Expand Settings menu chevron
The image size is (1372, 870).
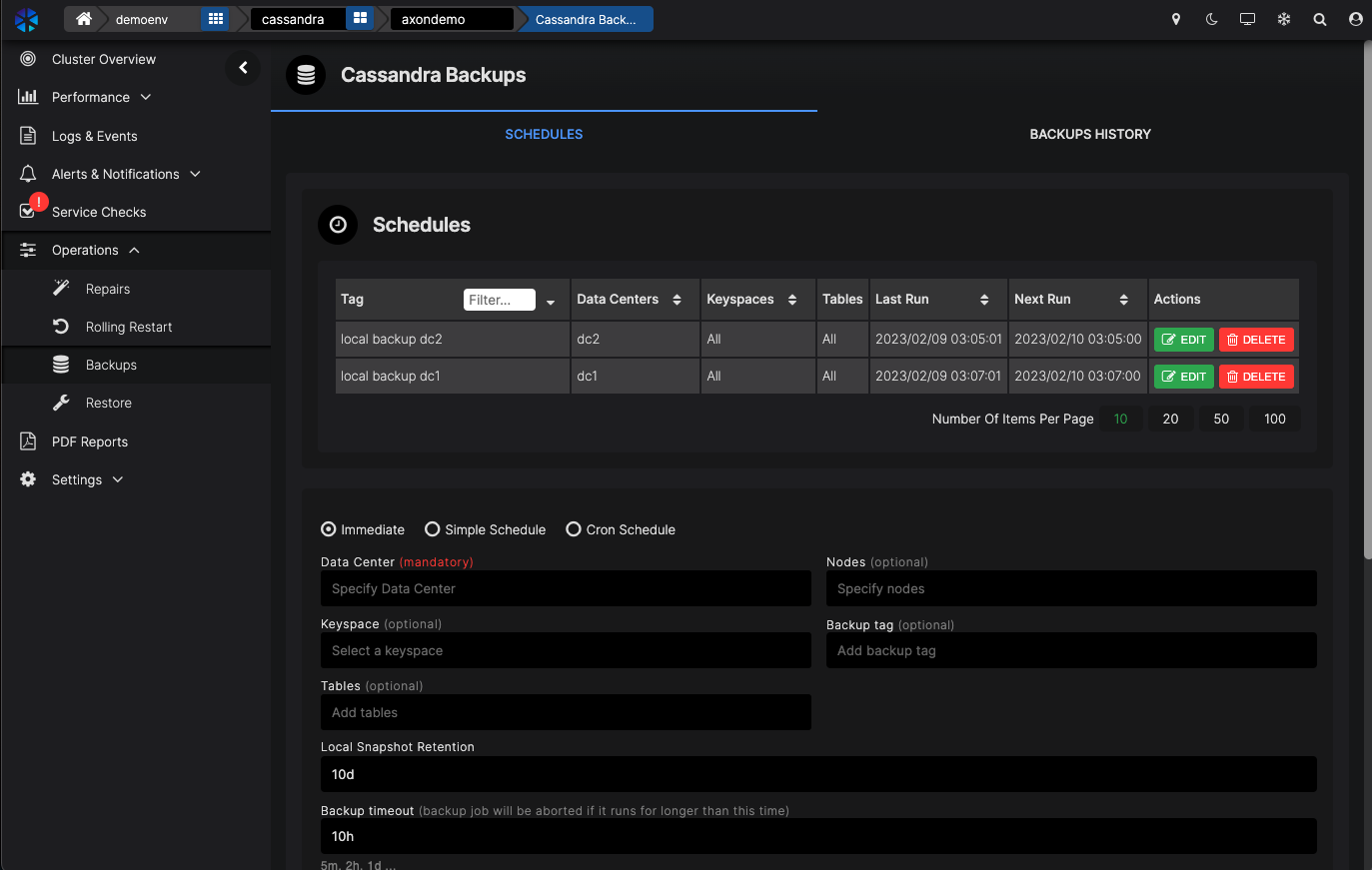118,479
